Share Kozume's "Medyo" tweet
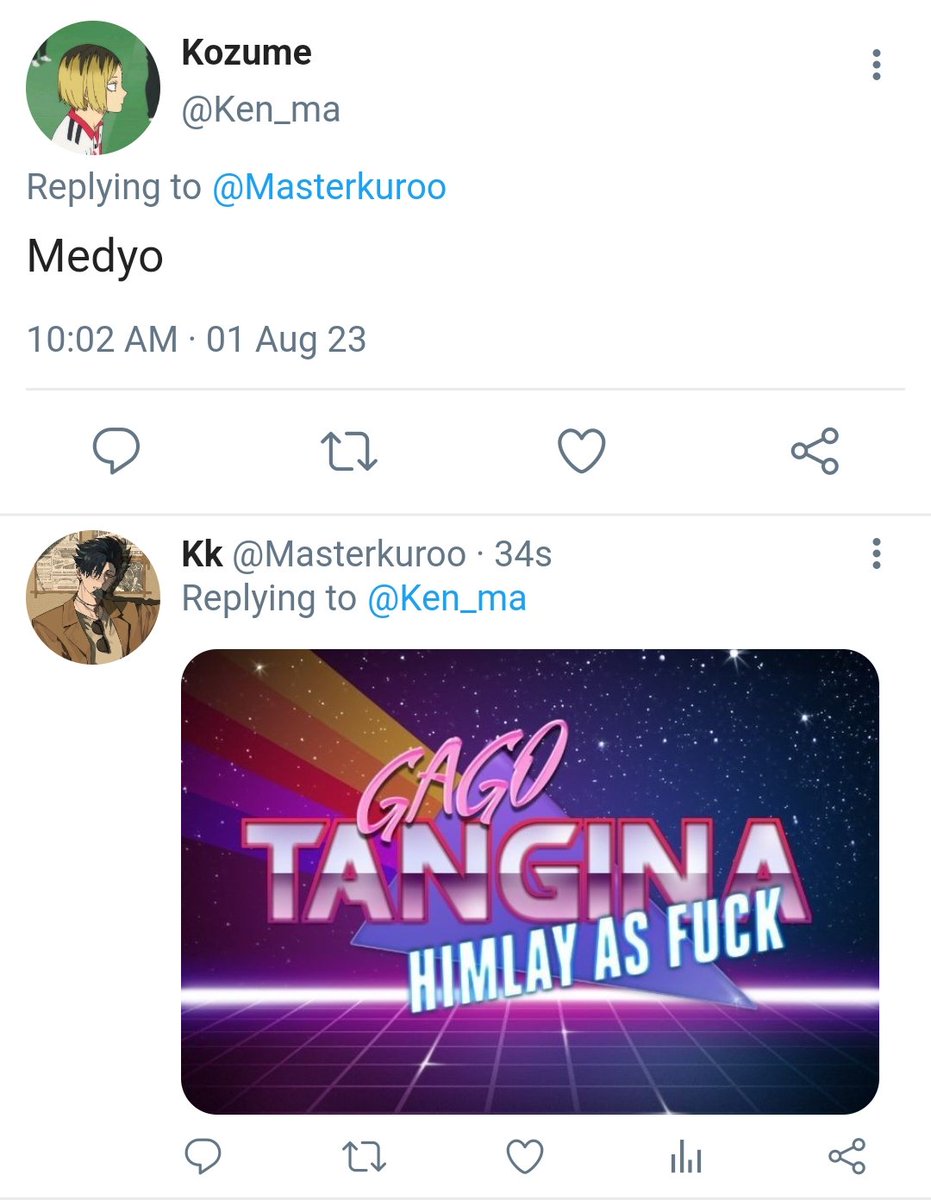Screen dimensions: 931x1200 [x=815, y=452]
